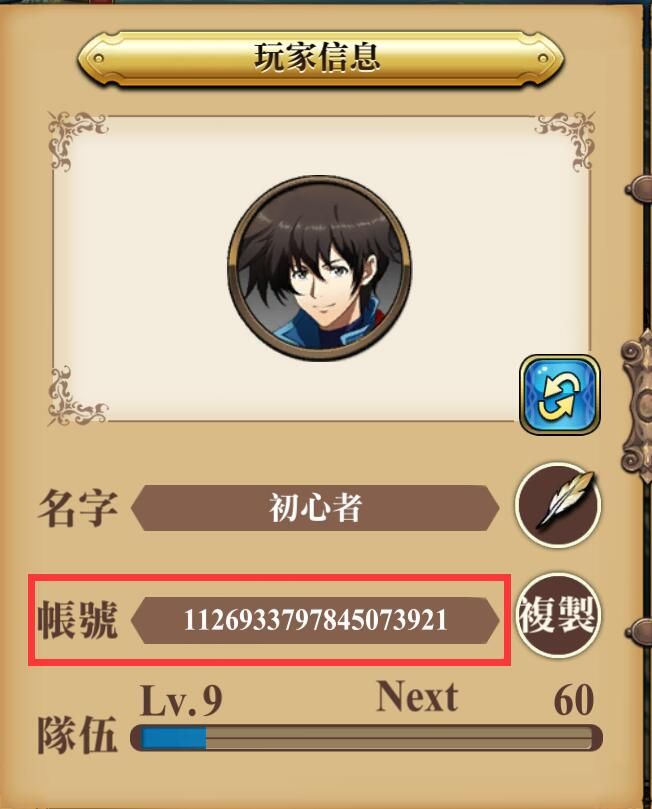Screen dimensions: 652x809
Task: Click the 隊伍 label
Action: (77, 735)
